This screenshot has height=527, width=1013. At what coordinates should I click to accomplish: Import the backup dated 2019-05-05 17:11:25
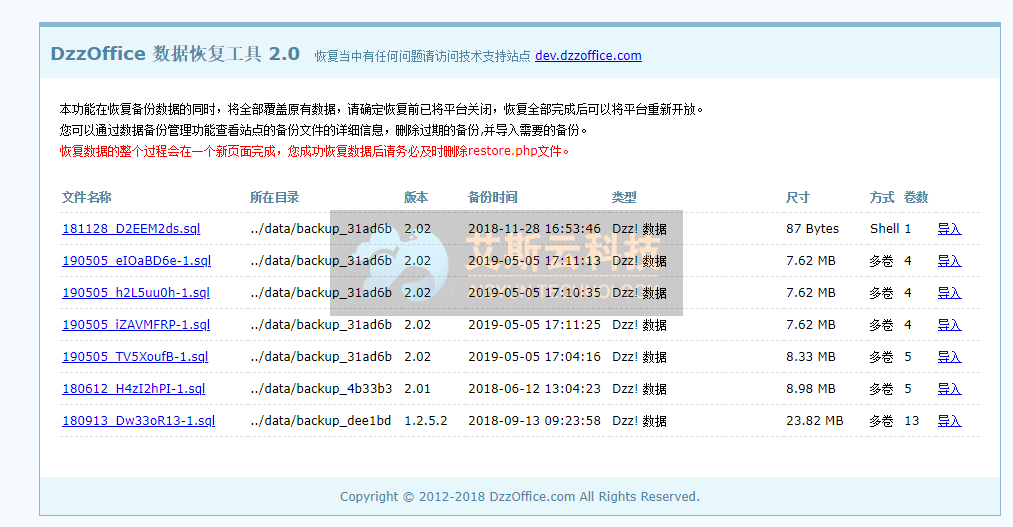[948, 325]
